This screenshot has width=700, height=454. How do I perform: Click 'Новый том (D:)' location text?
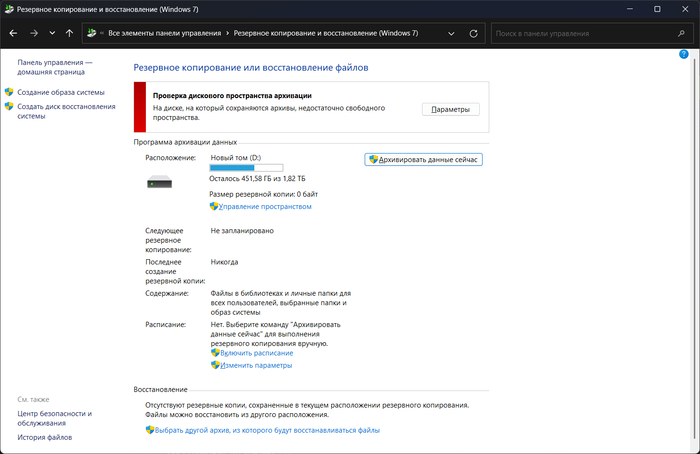tap(236, 158)
